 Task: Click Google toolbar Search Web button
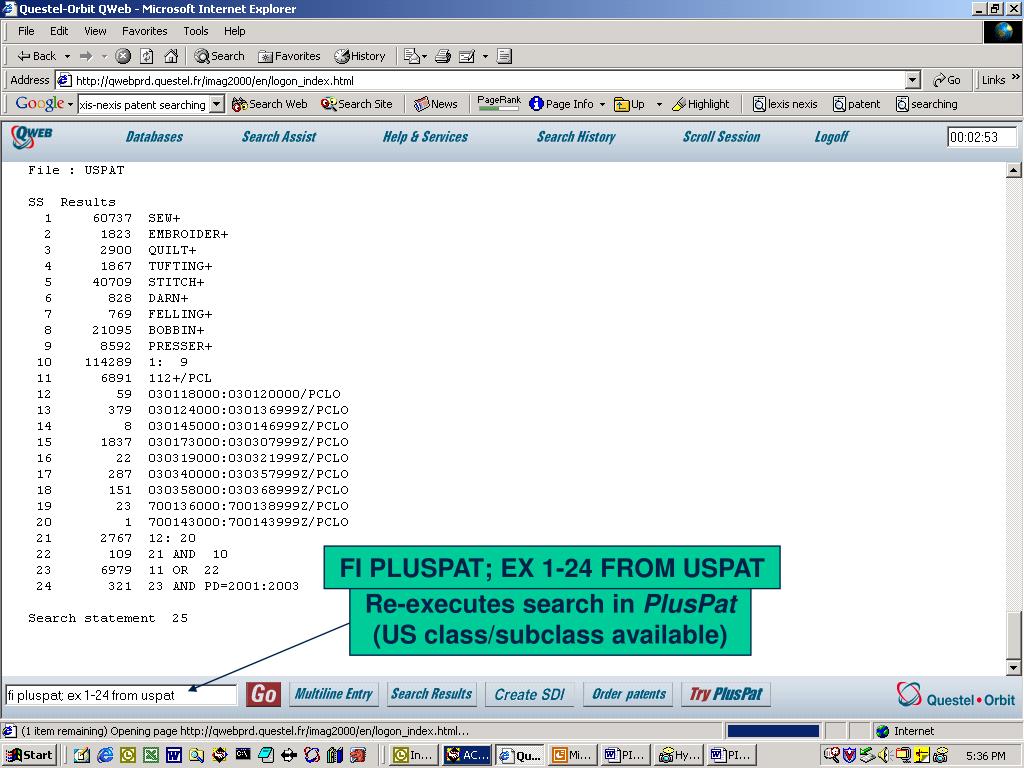(269, 104)
